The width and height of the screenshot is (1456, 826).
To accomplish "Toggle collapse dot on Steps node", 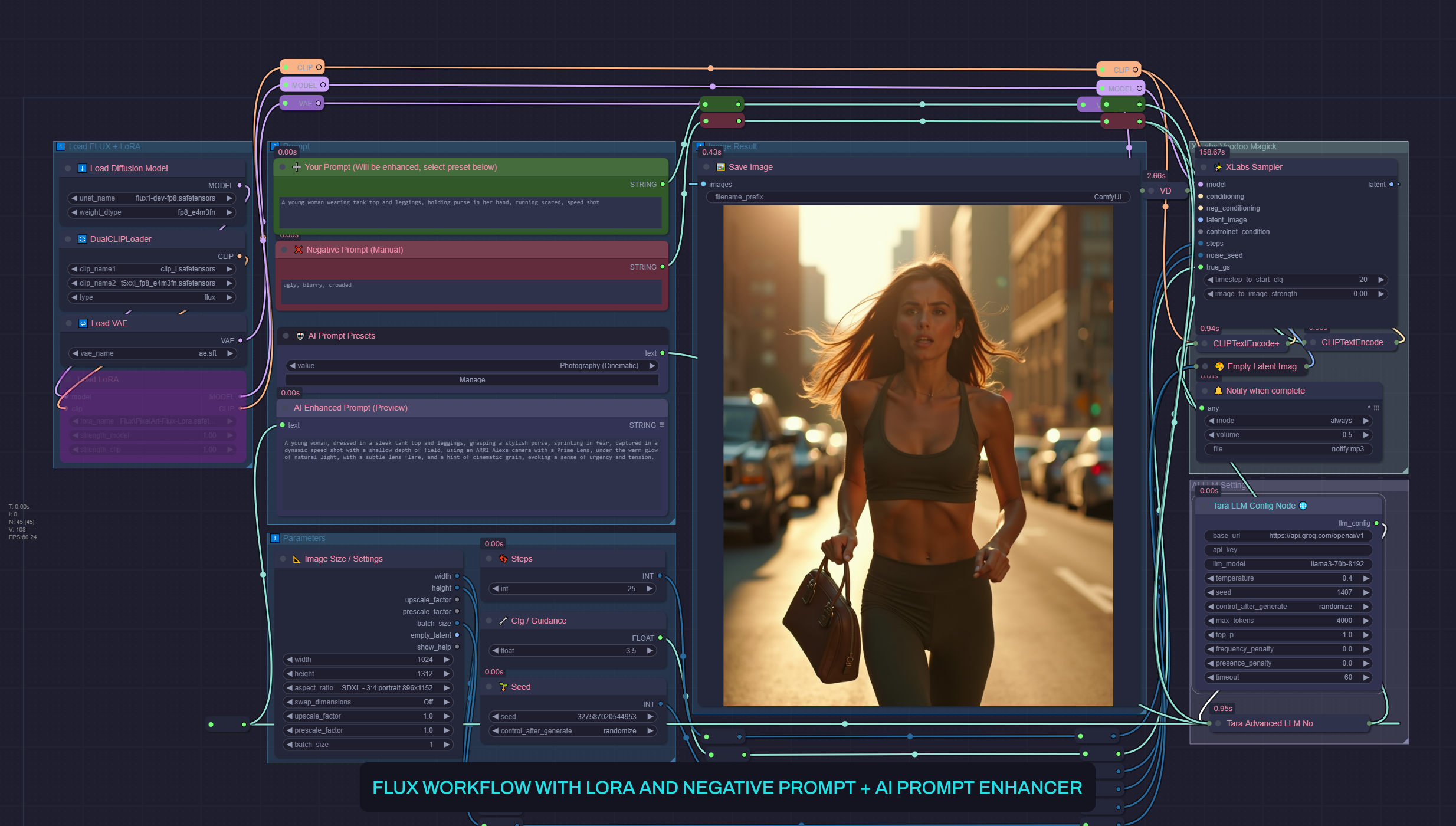I will point(488,559).
